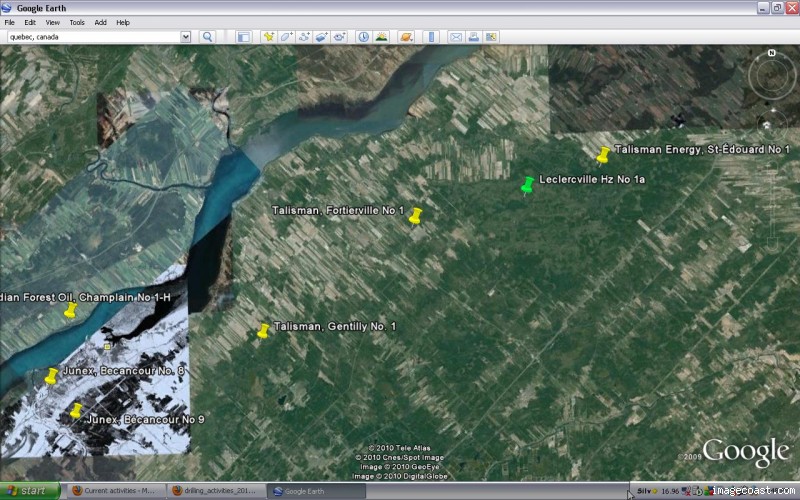800x500 pixels.
Task: Open the File menu
Action: click(10, 22)
